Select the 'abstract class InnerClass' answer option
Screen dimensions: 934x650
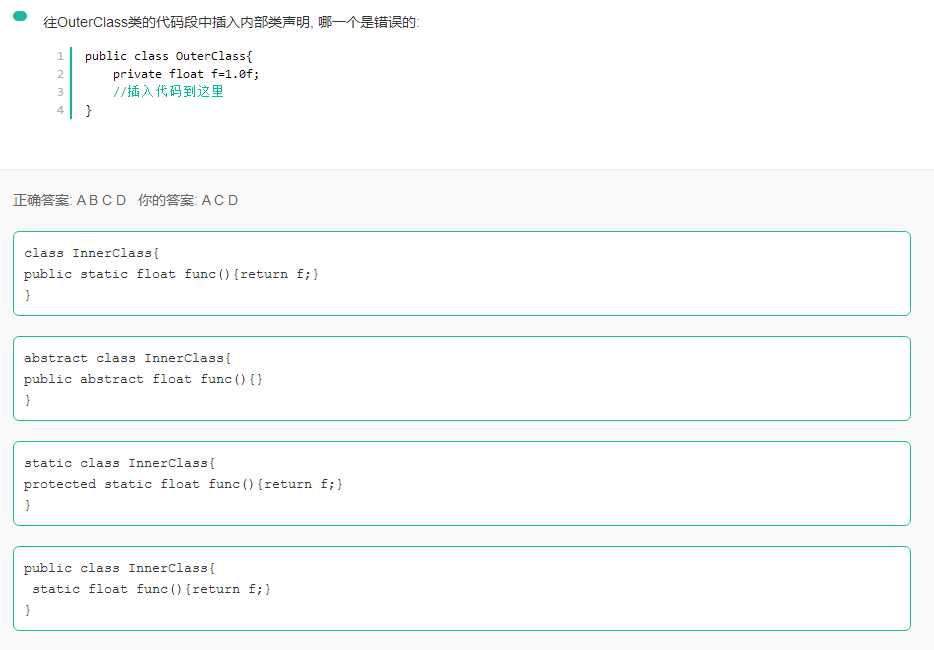click(x=461, y=378)
